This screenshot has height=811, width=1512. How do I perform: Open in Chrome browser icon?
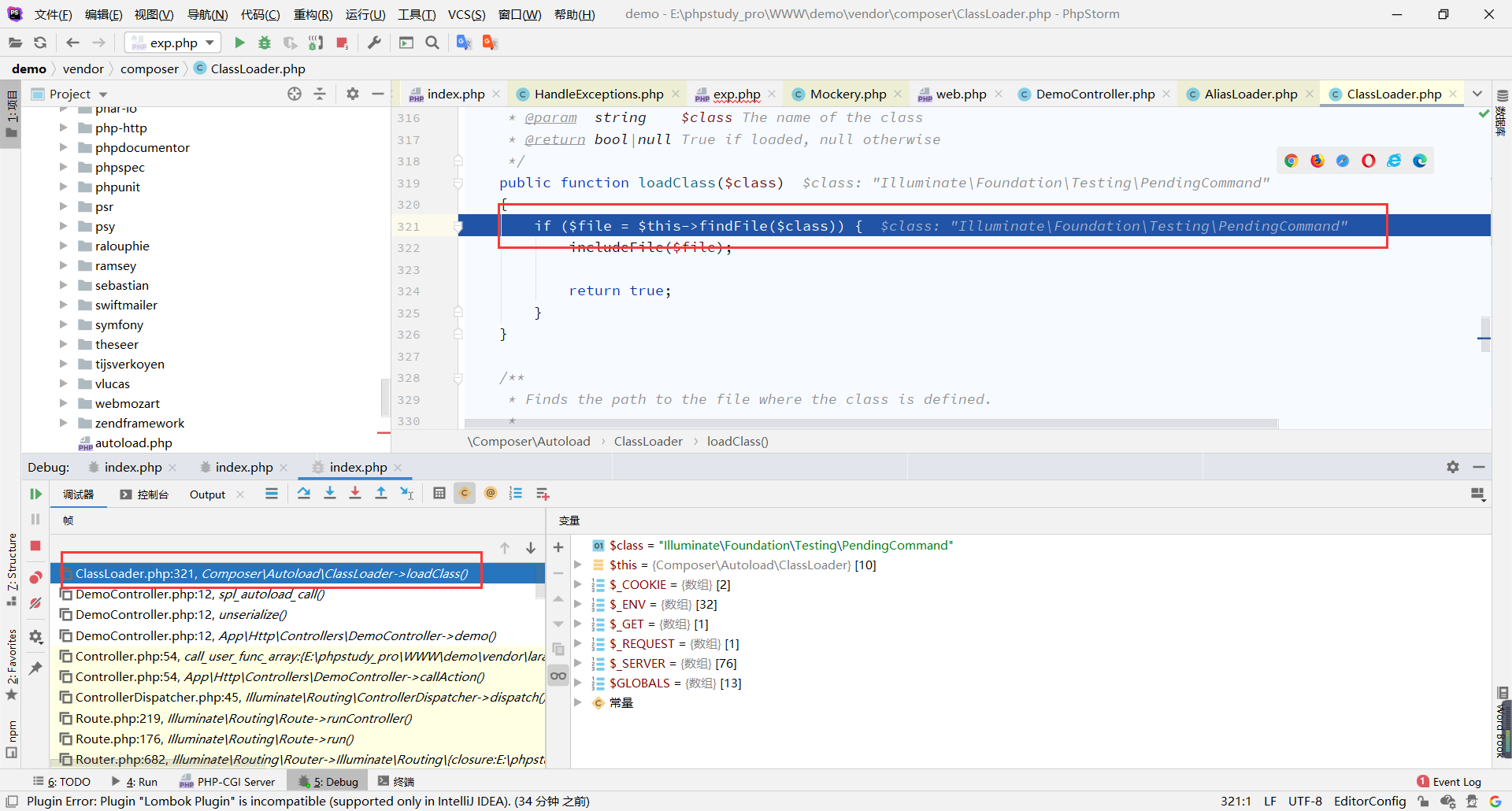[x=1291, y=161]
